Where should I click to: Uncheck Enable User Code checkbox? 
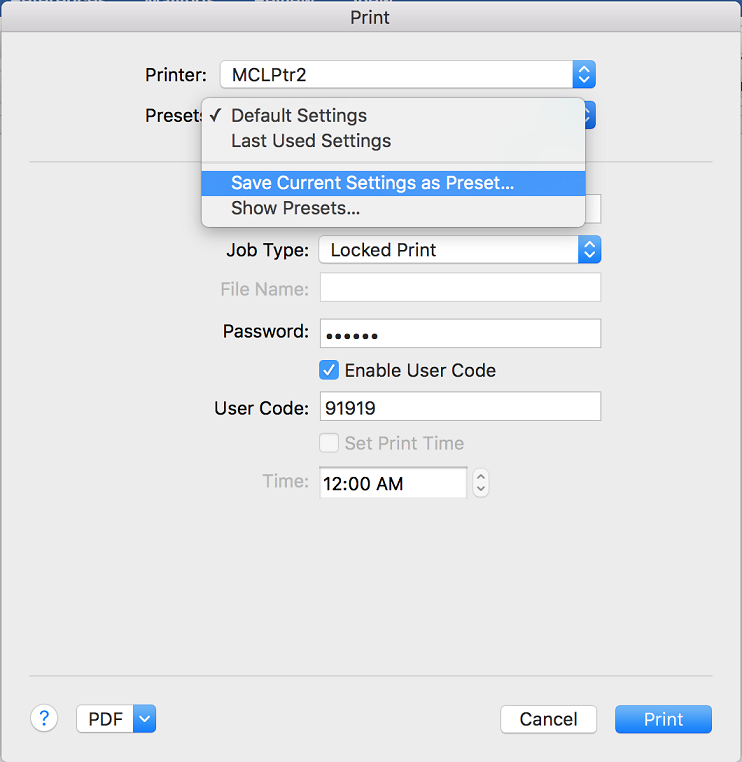(329, 370)
